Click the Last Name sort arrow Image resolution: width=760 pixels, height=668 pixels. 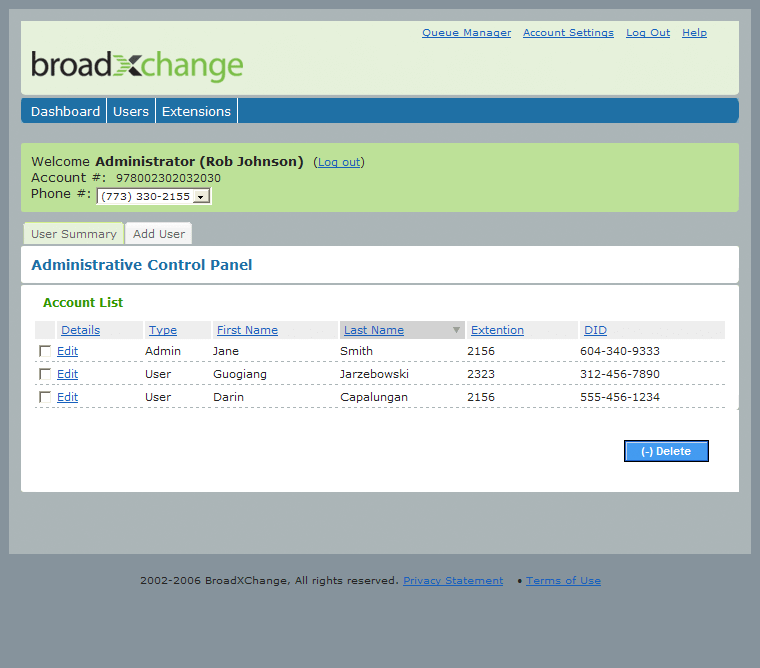pos(456,330)
